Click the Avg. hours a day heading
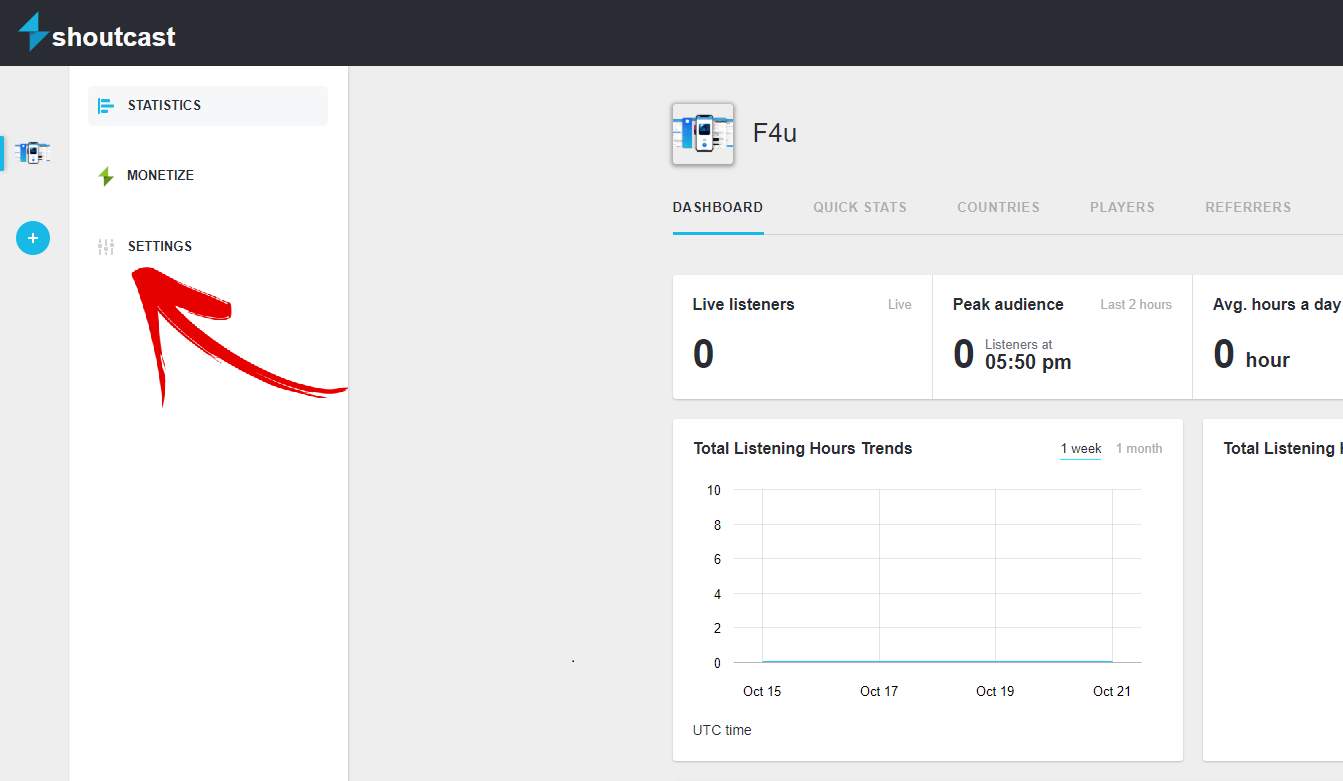The width and height of the screenshot is (1343, 781). [x=1276, y=305]
